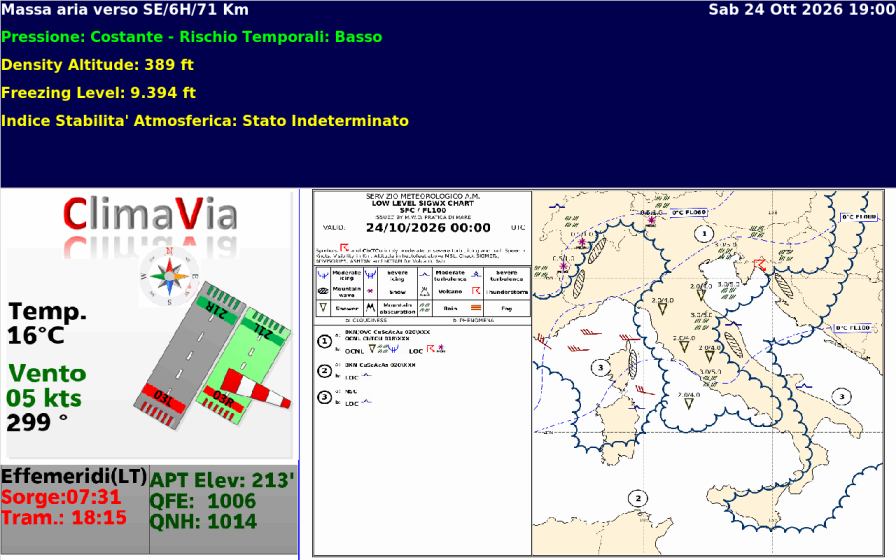896x560 pixels.
Task: Click red thunderstorm symbol on the map
Action: pyautogui.click(x=759, y=264)
